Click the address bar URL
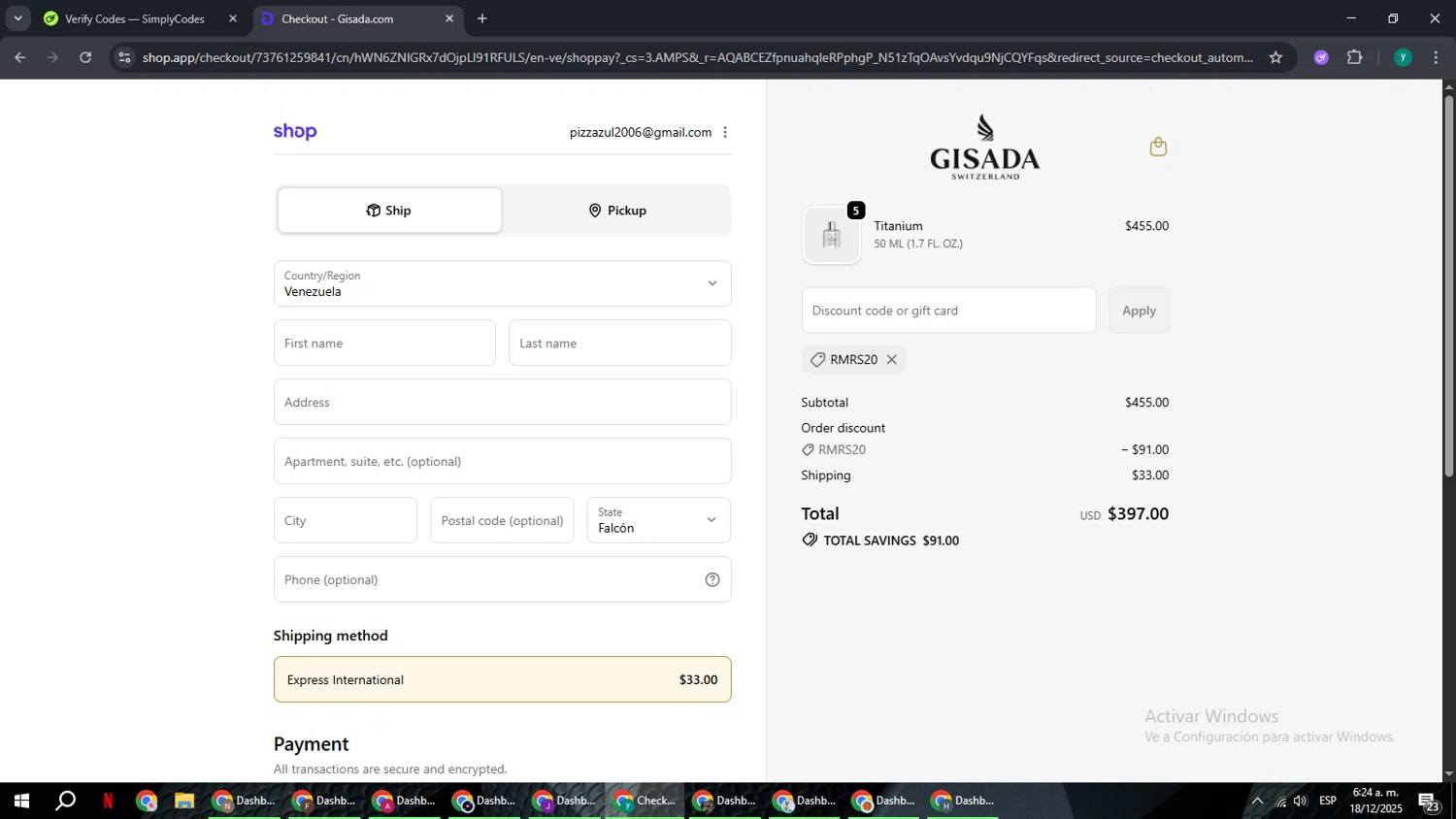This screenshot has width=1456, height=819. click(697, 57)
